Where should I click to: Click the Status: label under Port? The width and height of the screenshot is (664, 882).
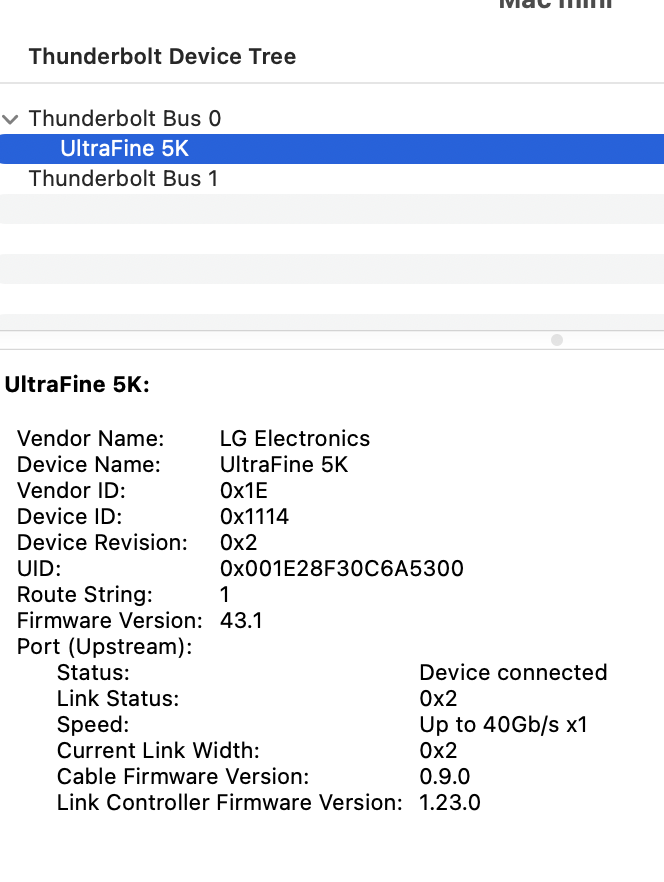[x=93, y=673]
